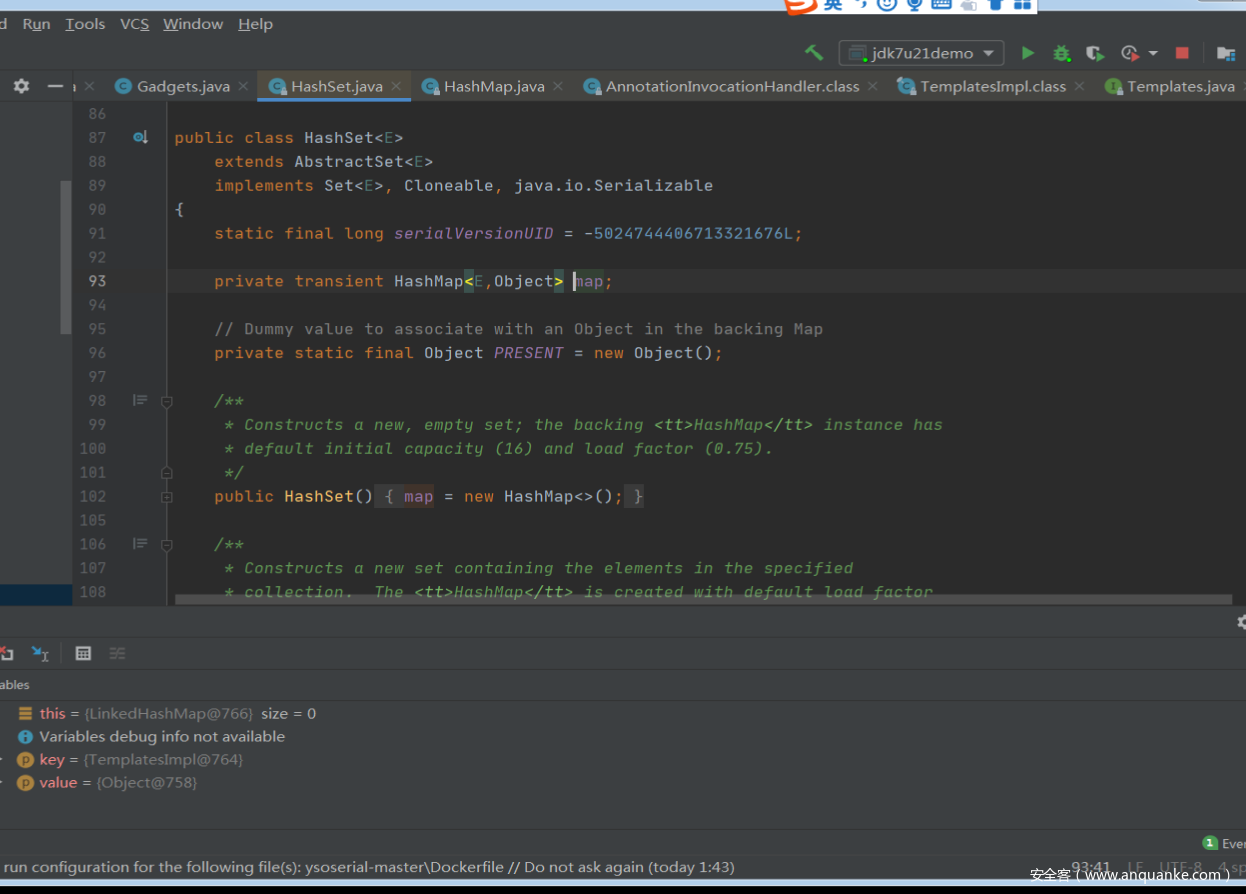Viewport: 1246px width, 894px height.
Task: Run the jdk7u21demo configuration
Action: [x=1027, y=53]
